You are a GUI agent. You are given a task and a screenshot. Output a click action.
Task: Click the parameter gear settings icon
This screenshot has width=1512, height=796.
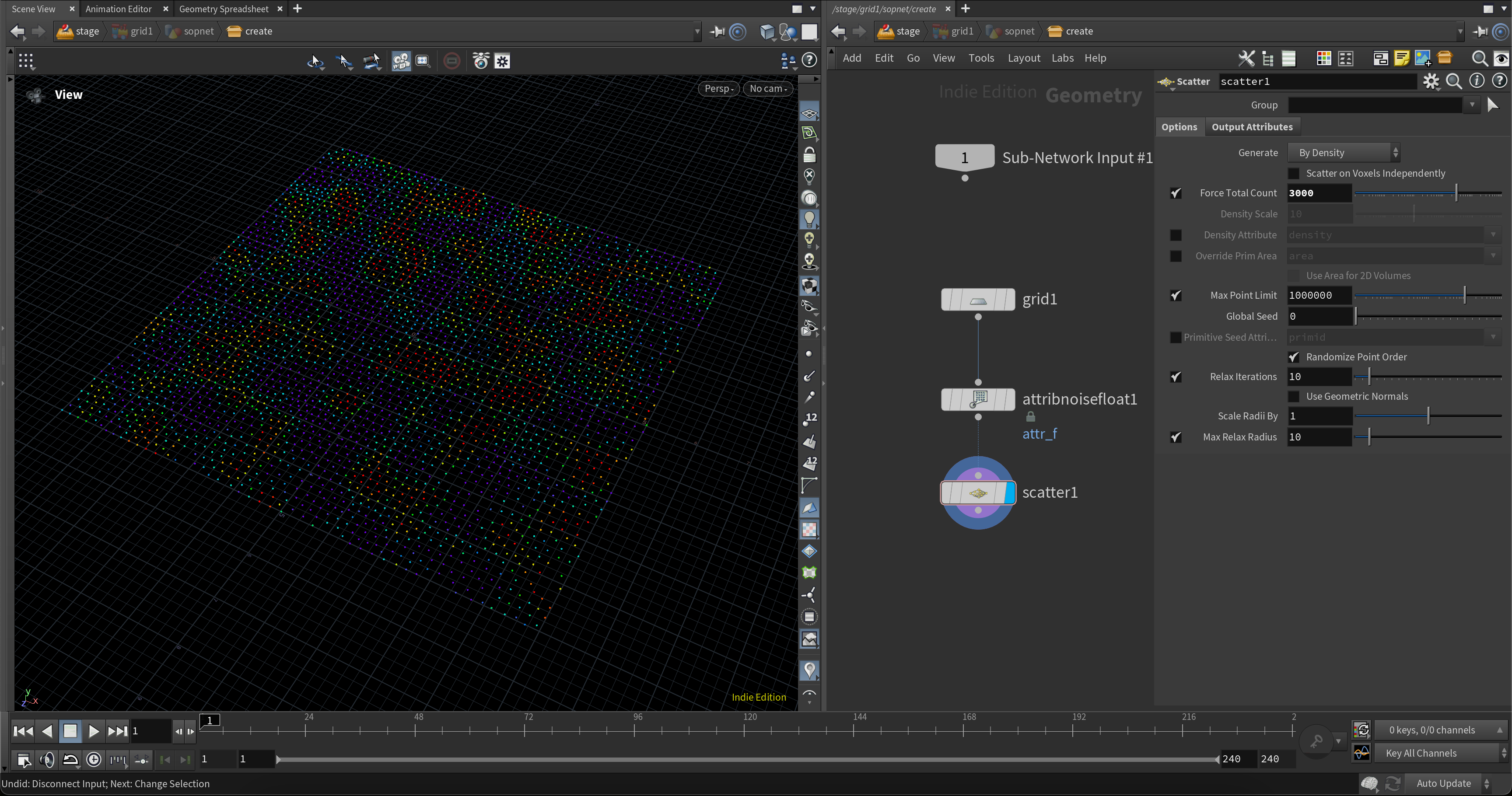point(1431,81)
